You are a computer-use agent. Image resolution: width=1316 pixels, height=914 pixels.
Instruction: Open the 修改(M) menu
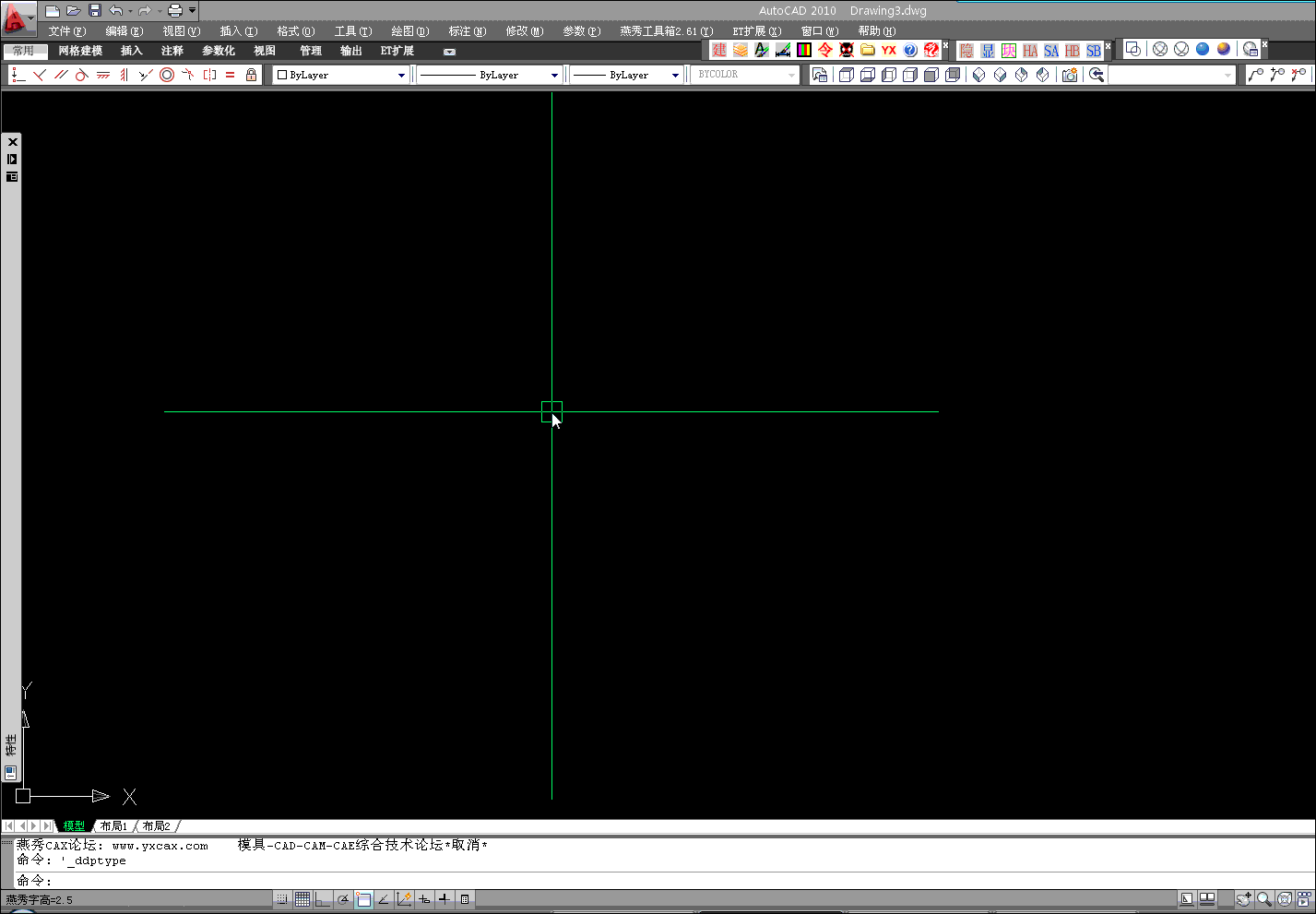pos(524,31)
